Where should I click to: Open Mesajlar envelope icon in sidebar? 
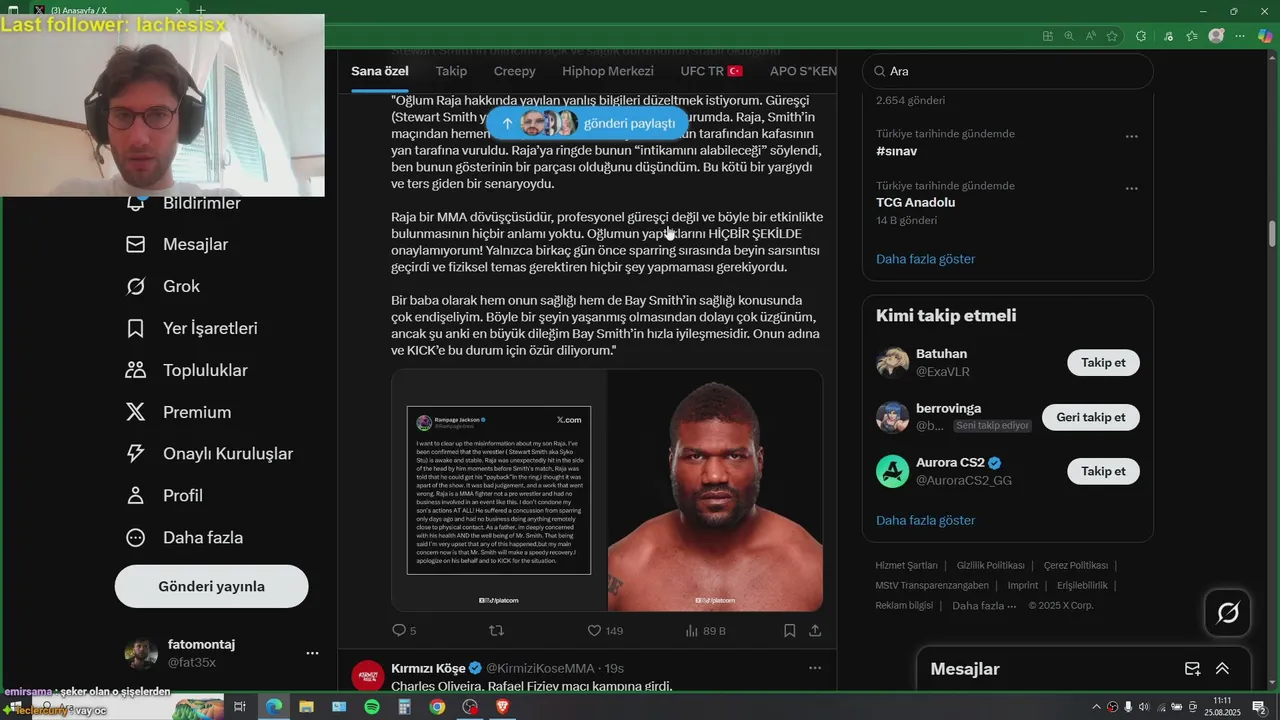(136, 244)
